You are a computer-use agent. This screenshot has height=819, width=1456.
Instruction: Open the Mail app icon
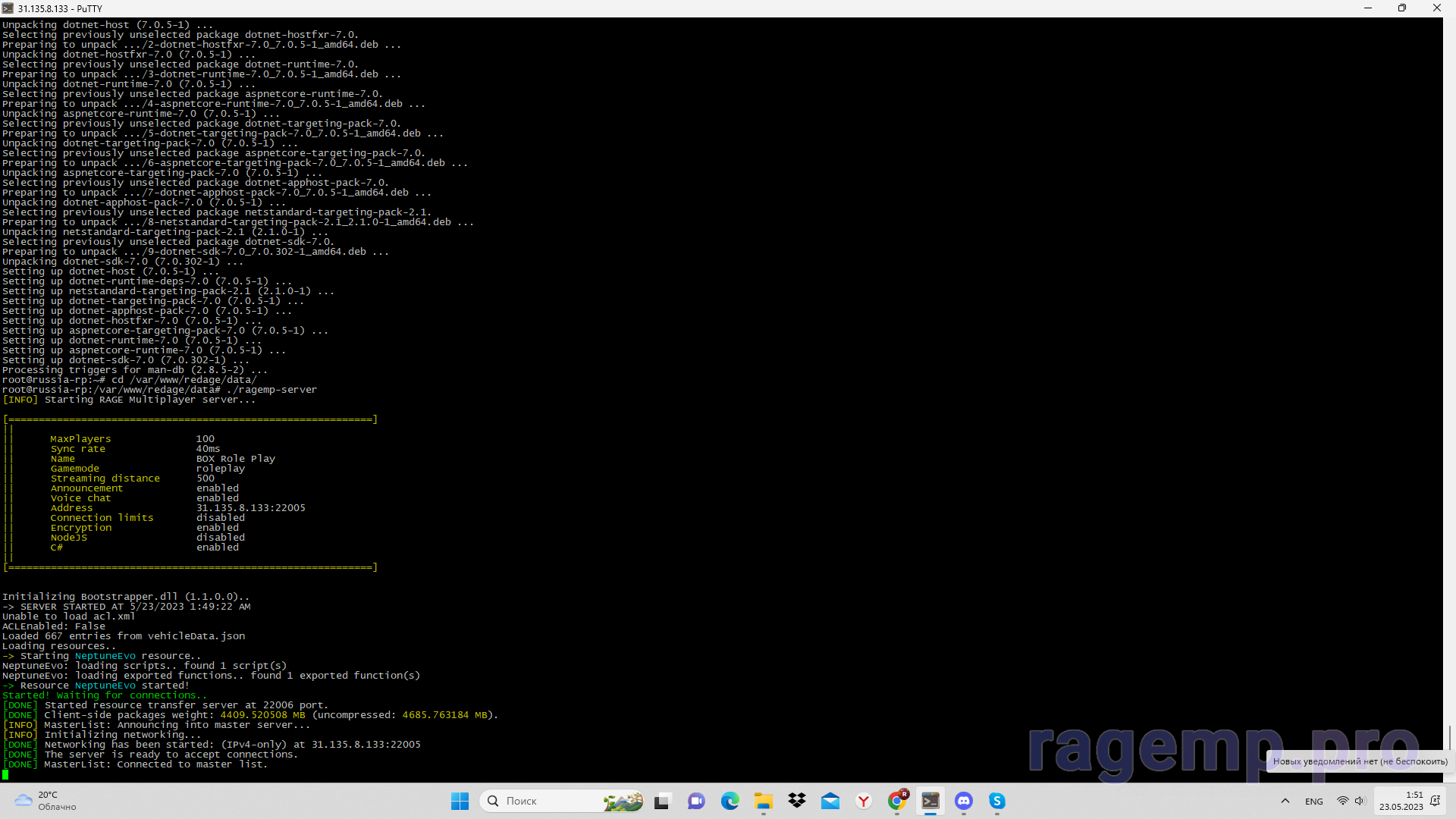pyautogui.click(x=830, y=802)
